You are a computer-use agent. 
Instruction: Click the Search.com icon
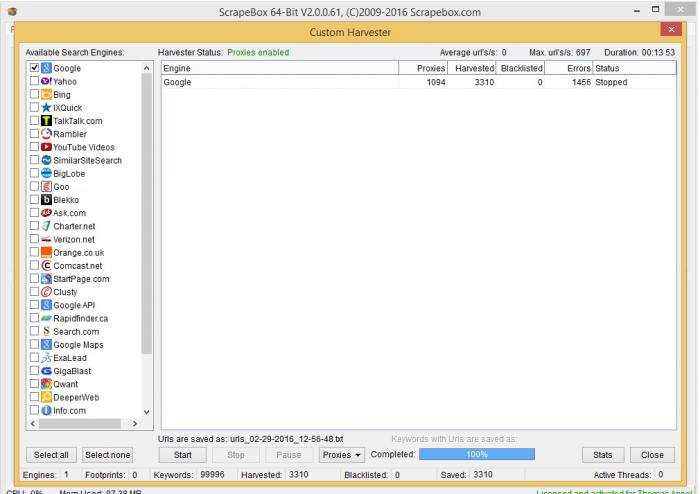(46, 331)
